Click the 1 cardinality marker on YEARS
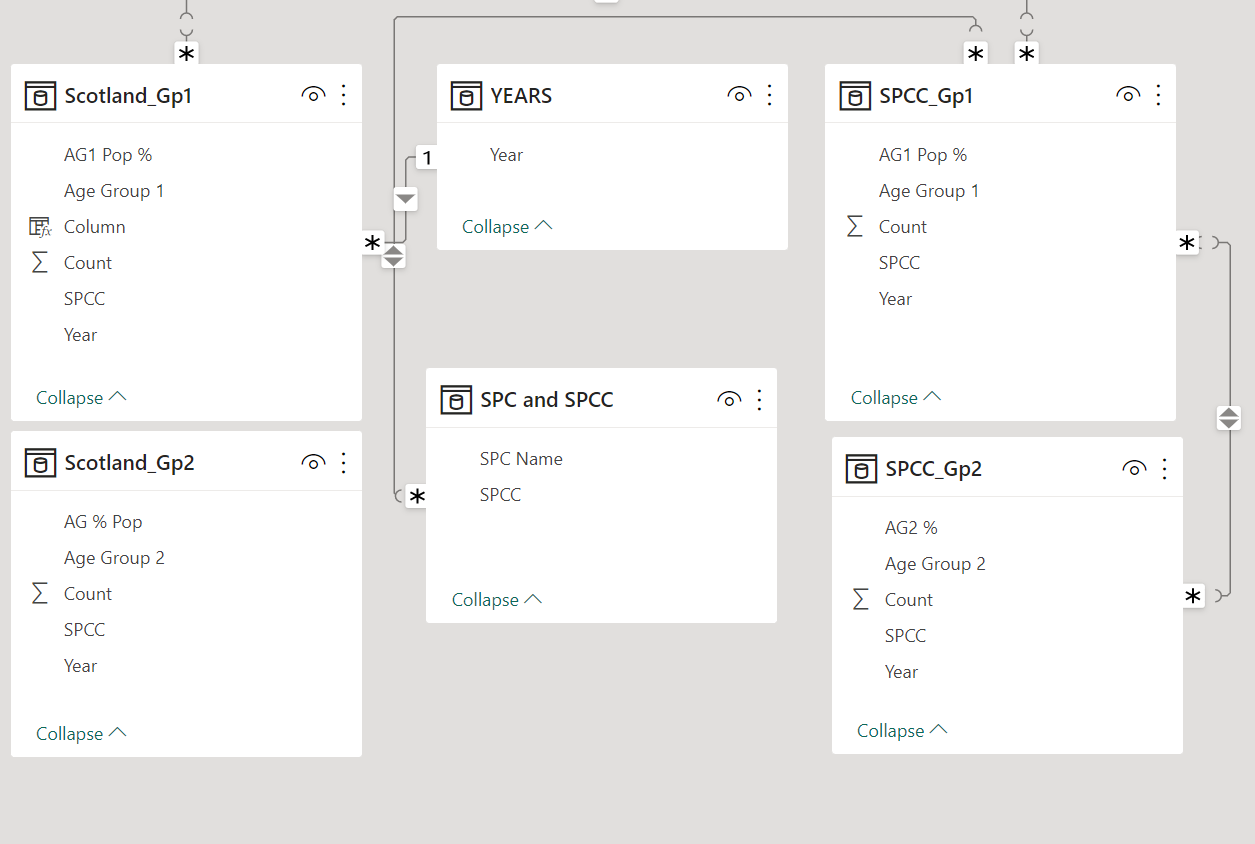Viewport: 1255px width, 844px height. pos(427,158)
